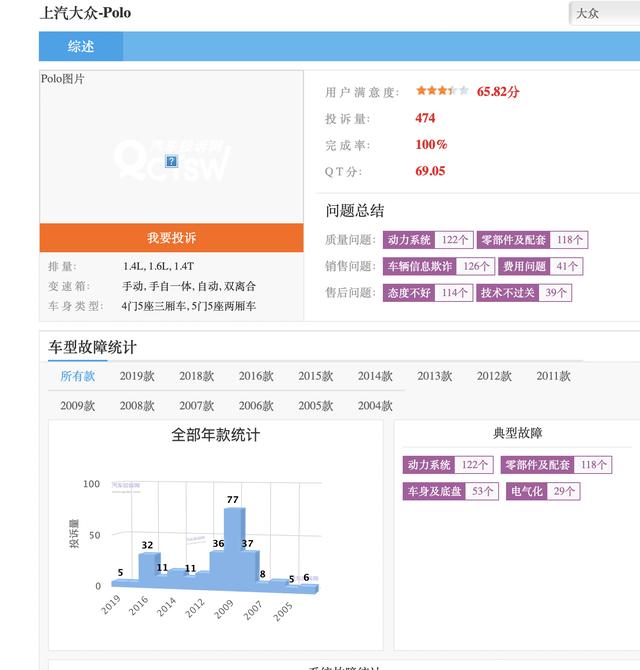The width and height of the screenshot is (640, 670).
Task: Select the 2013款 model year tab
Action: point(434,376)
